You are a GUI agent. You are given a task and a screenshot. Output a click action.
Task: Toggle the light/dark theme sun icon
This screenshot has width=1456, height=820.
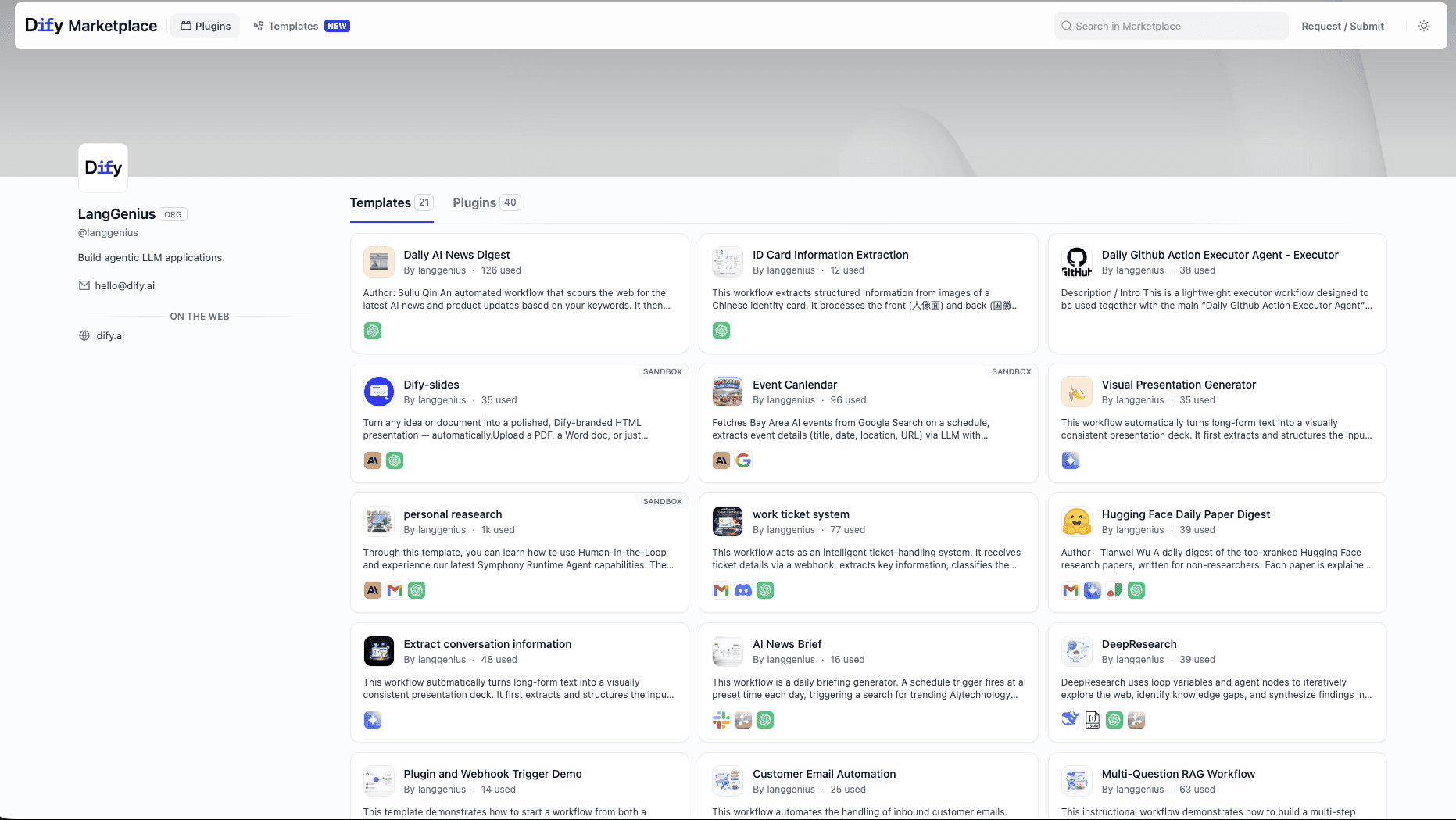tap(1424, 26)
